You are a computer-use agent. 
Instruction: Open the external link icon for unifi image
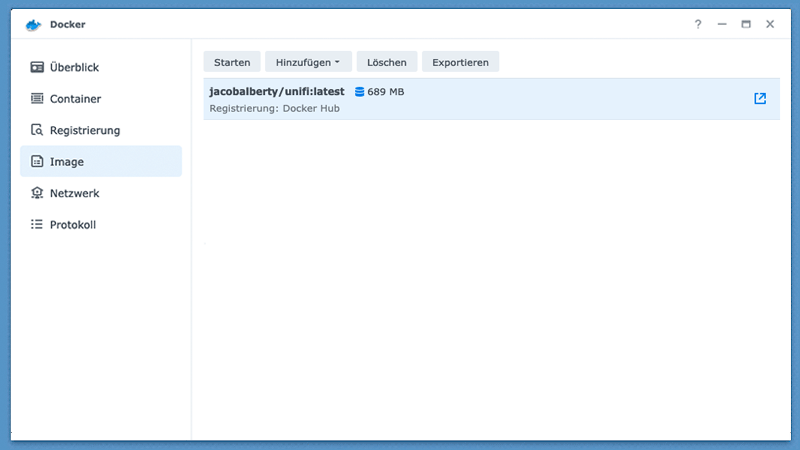coord(760,99)
